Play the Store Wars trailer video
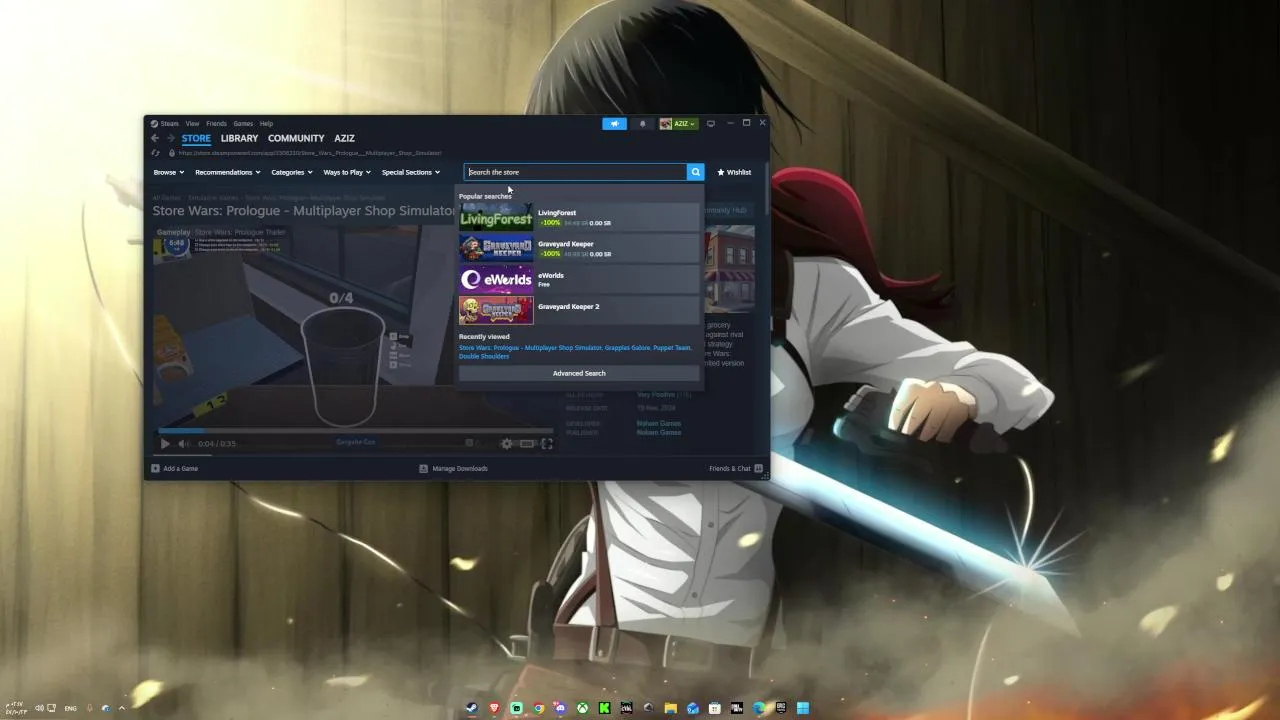Image resolution: width=1280 pixels, height=720 pixels. [165, 443]
